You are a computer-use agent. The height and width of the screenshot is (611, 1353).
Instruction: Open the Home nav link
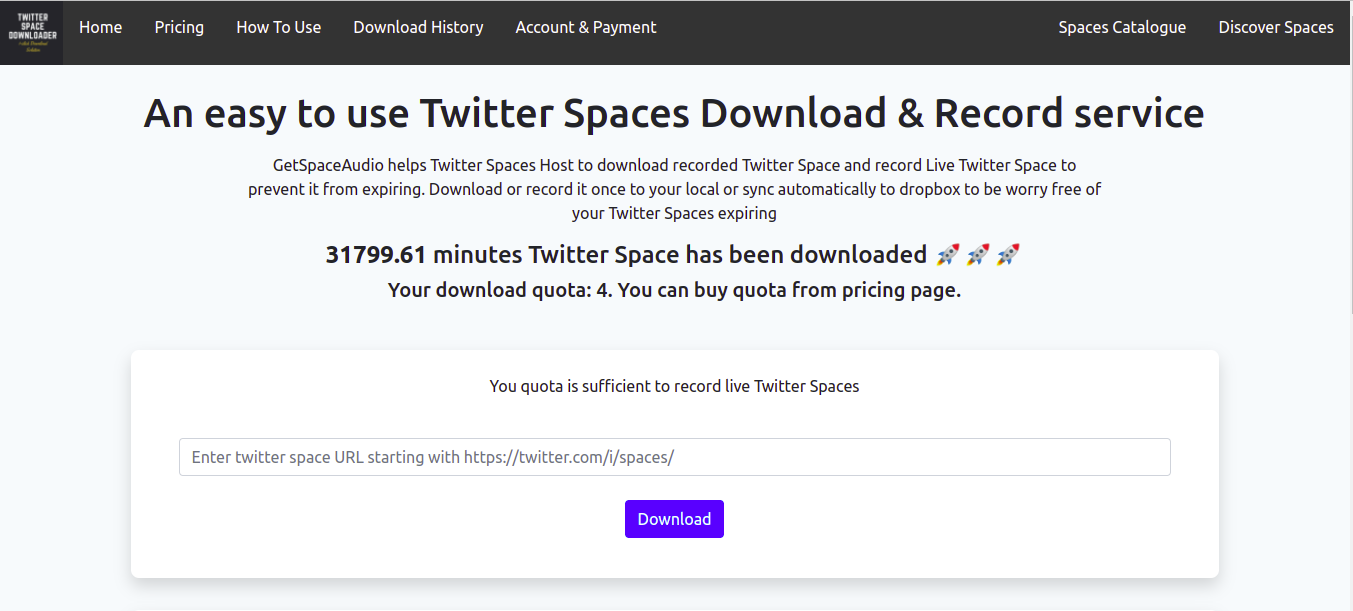tap(101, 28)
